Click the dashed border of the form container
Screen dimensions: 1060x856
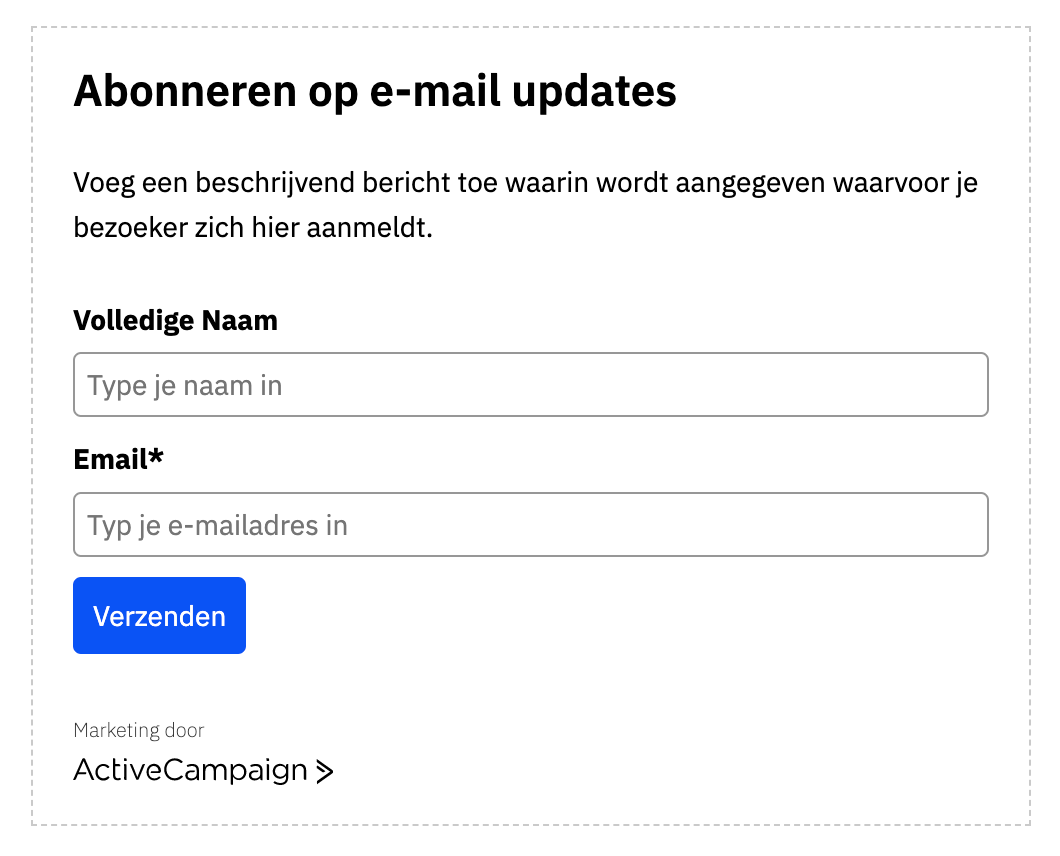530,29
